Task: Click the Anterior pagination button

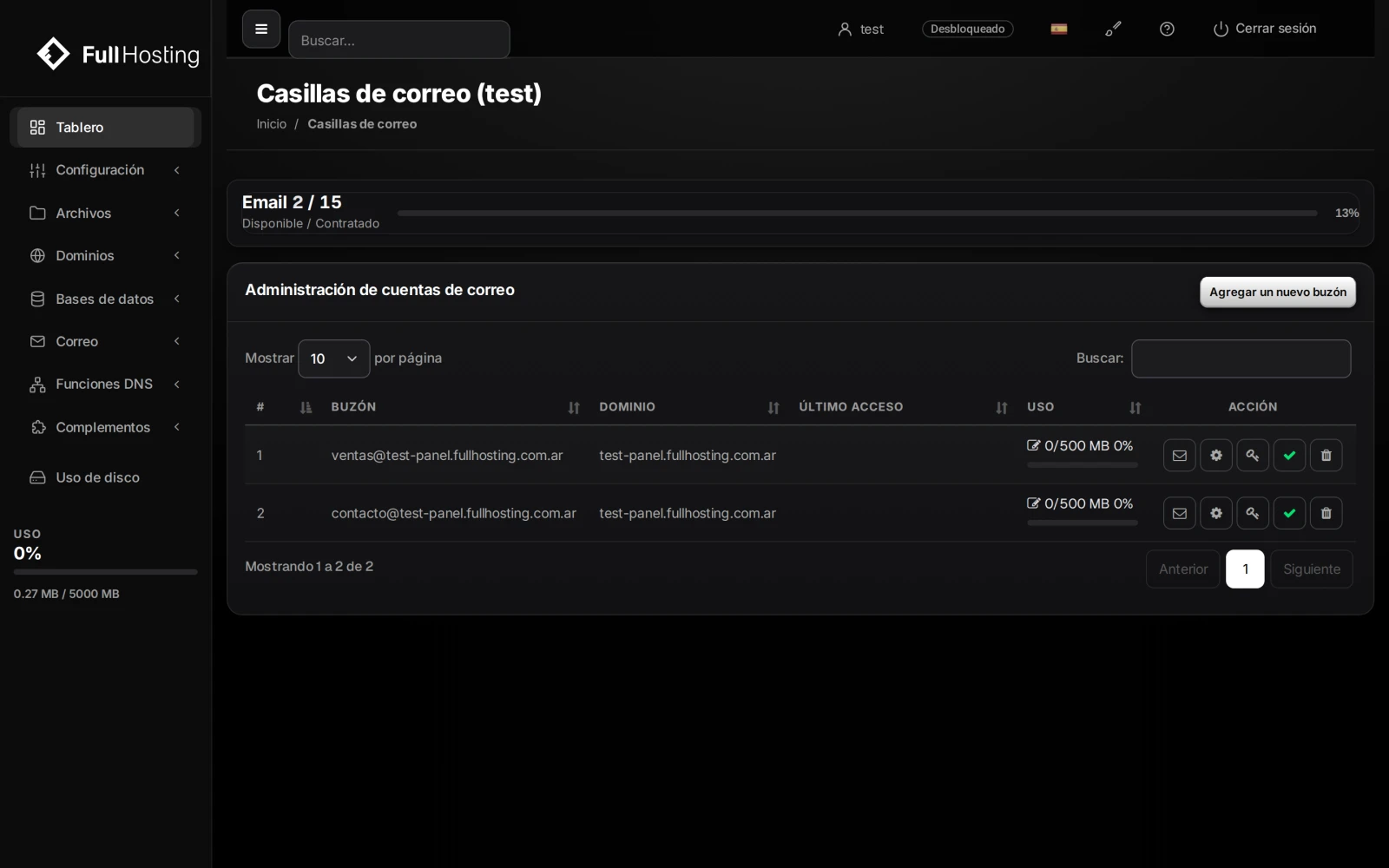Action: click(1183, 569)
